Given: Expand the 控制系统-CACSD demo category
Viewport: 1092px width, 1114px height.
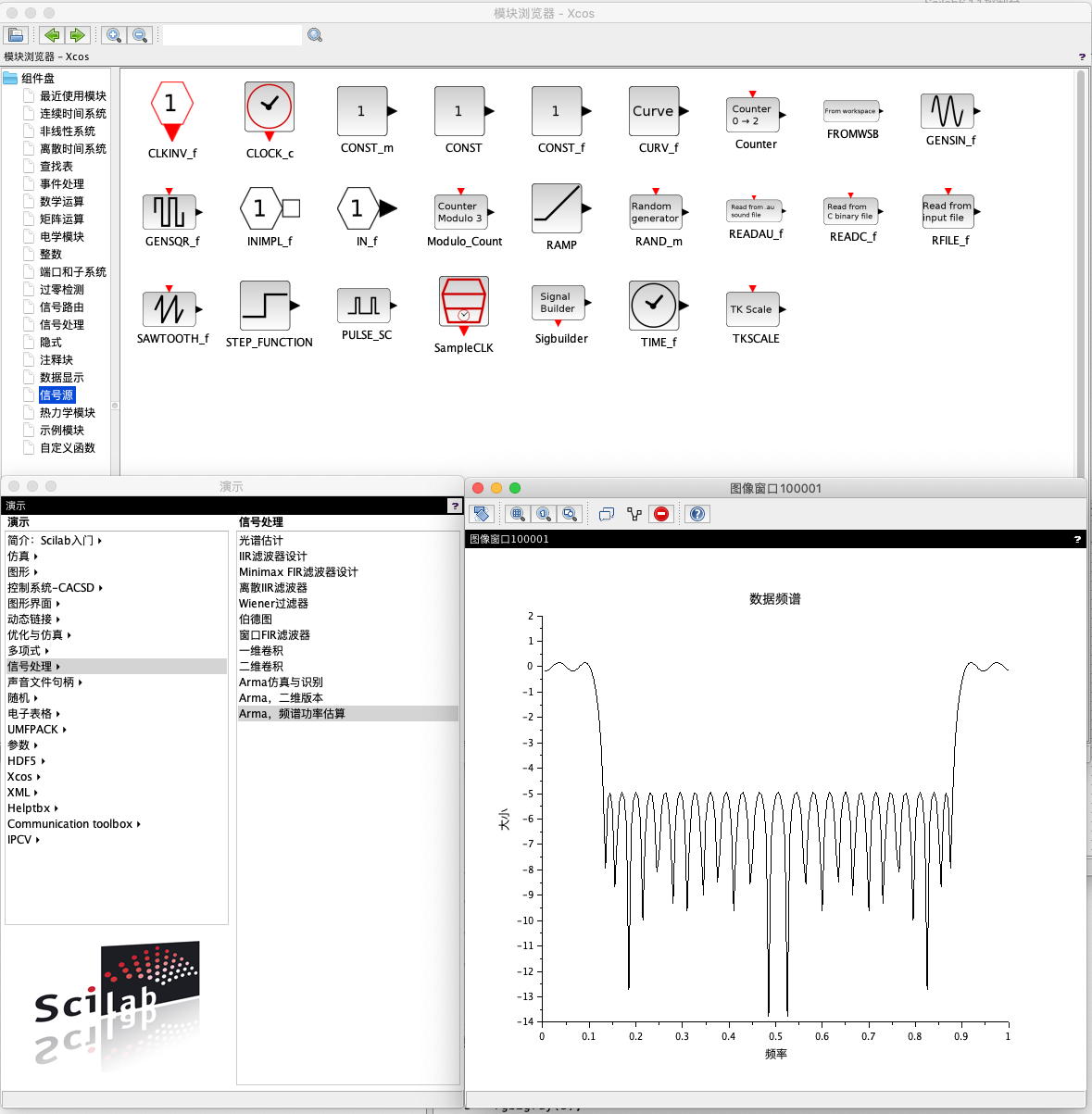Looking at the screenshot, I should [55, 588].
